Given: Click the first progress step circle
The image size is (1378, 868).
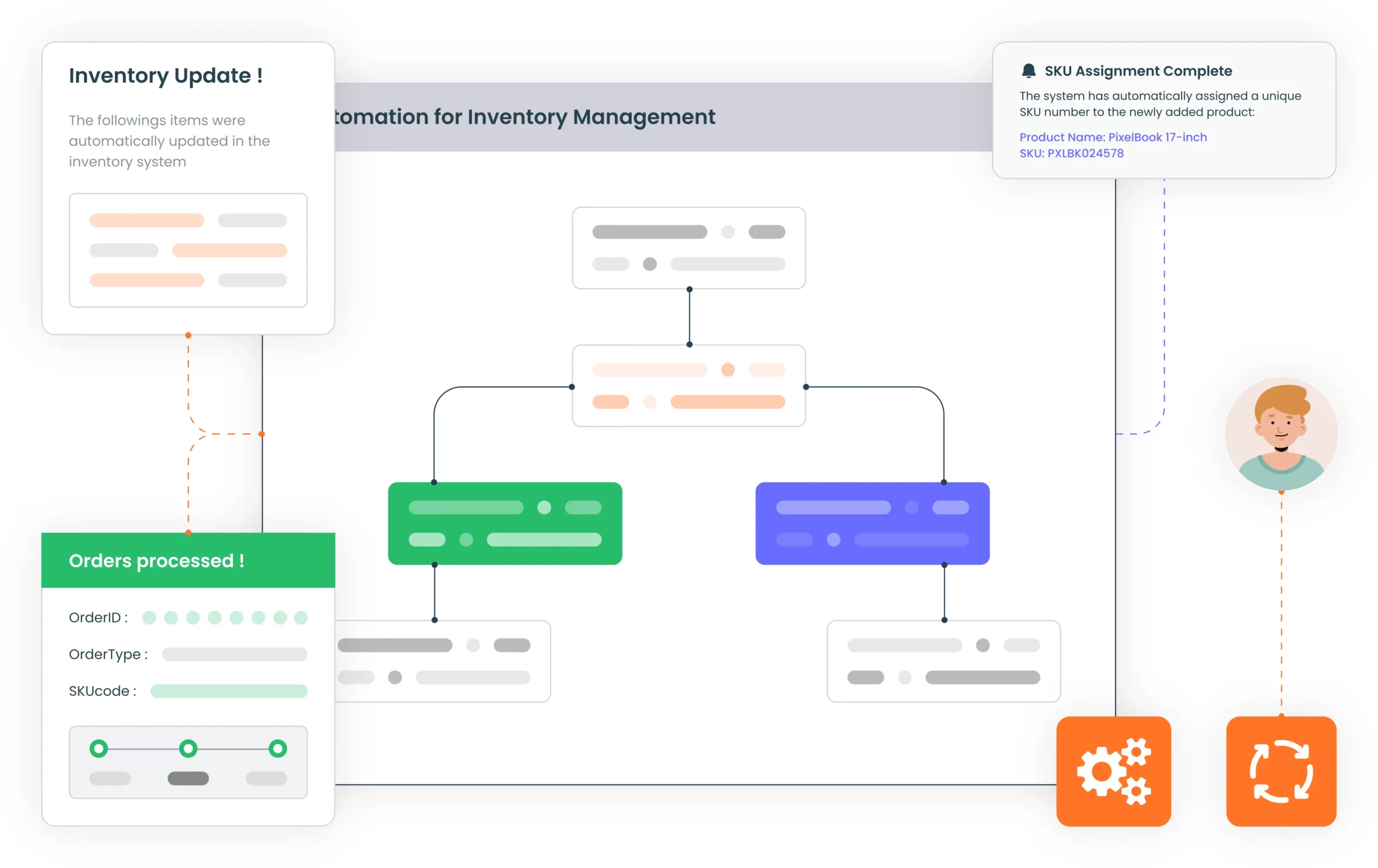Looking at the screenshot, I should click(x=99, y=748).
